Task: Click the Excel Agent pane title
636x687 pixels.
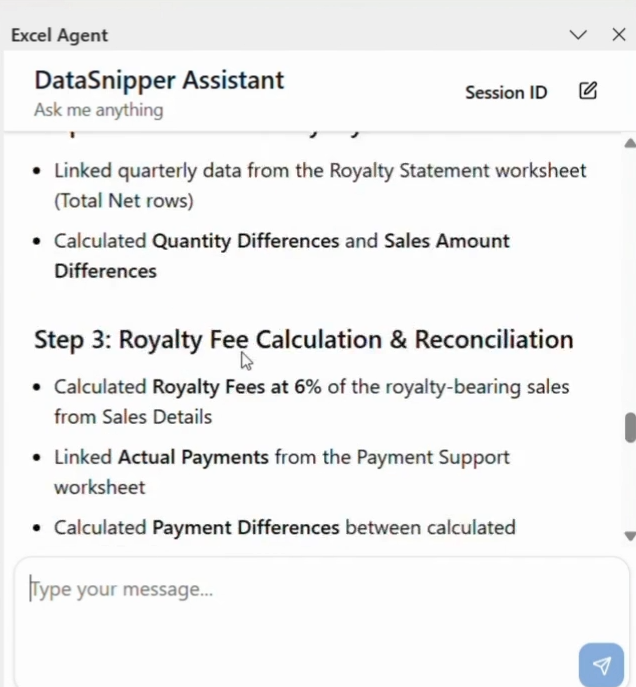Action: pyautogui.click(x=60, y=35)
